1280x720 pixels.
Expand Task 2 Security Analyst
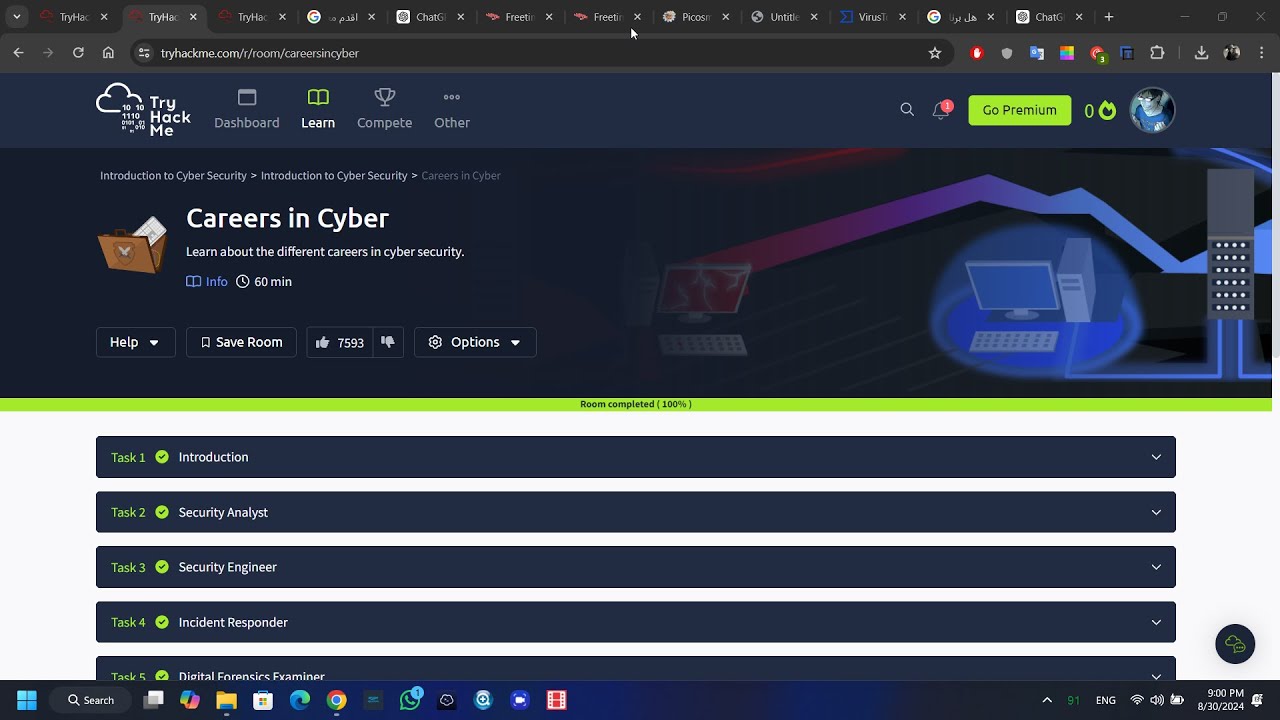(x=636, y=512)
